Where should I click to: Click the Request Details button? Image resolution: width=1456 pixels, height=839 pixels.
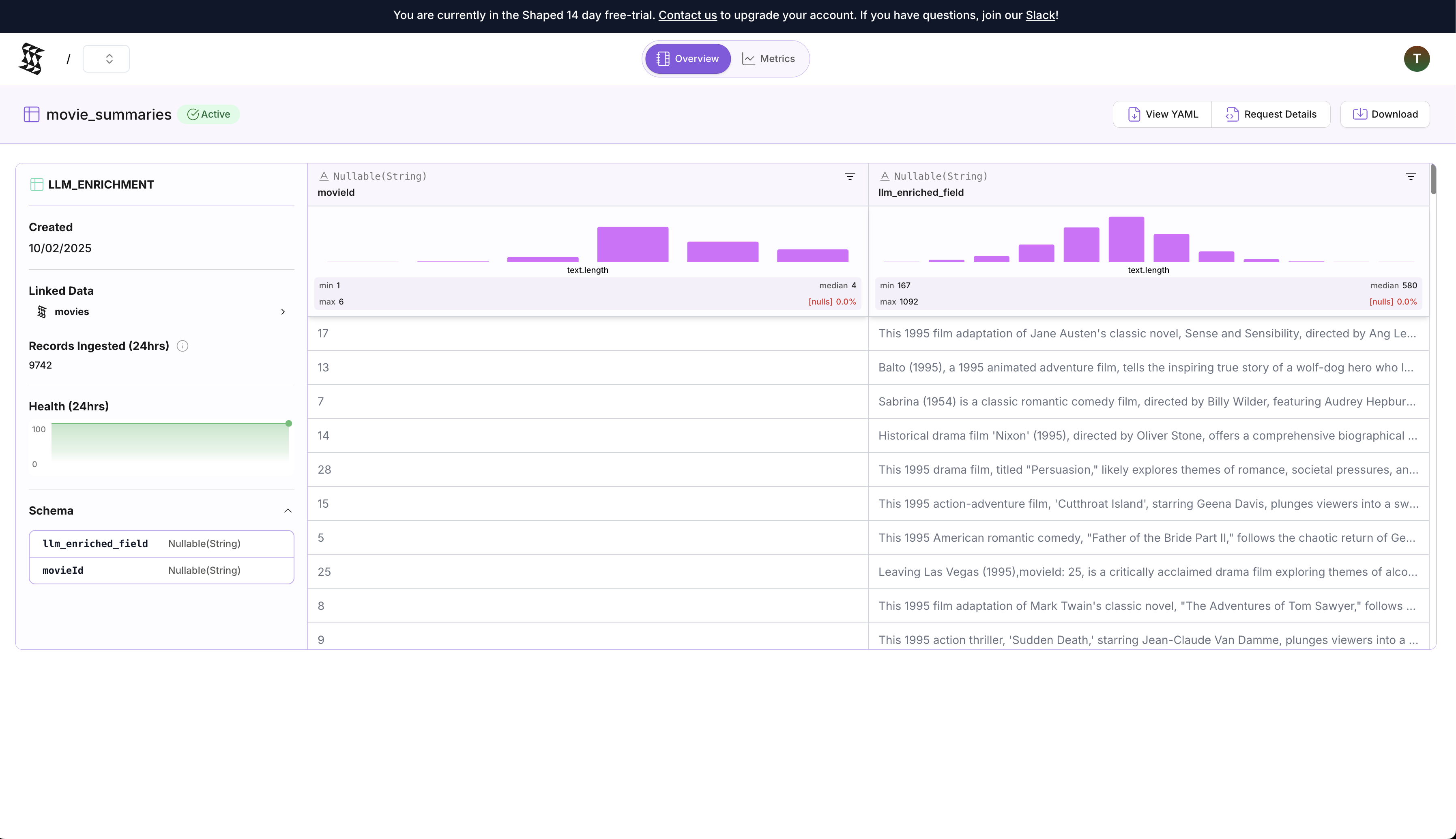pos(1271,114)
